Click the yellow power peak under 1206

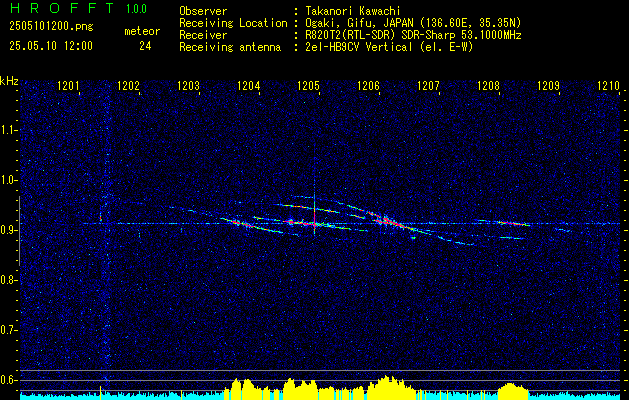pos(390,388)
